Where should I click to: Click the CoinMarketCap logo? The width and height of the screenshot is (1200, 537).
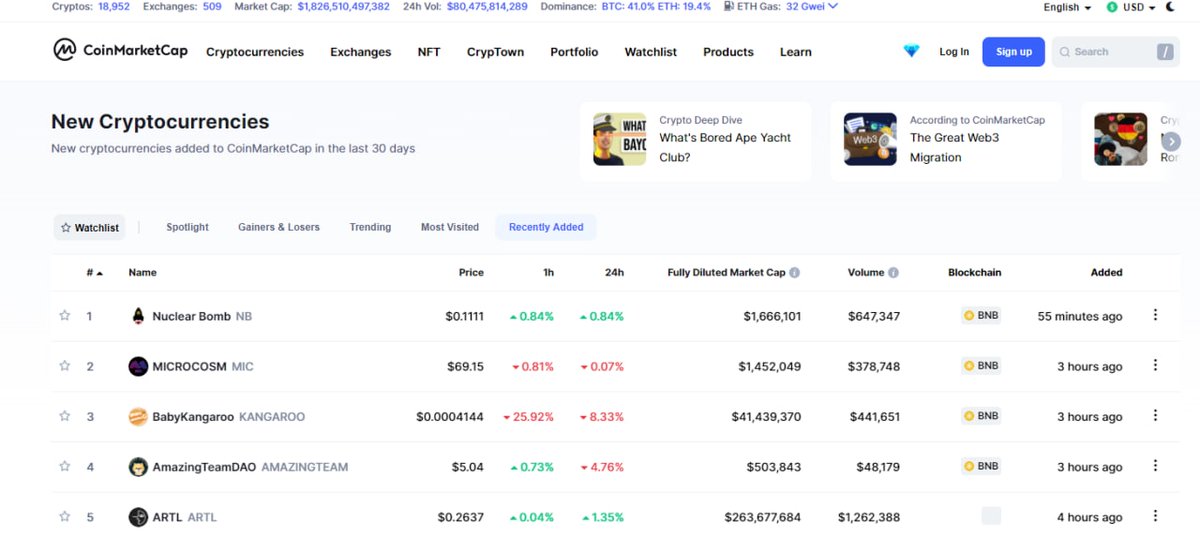pyautogui.click(x=120, y=50)
